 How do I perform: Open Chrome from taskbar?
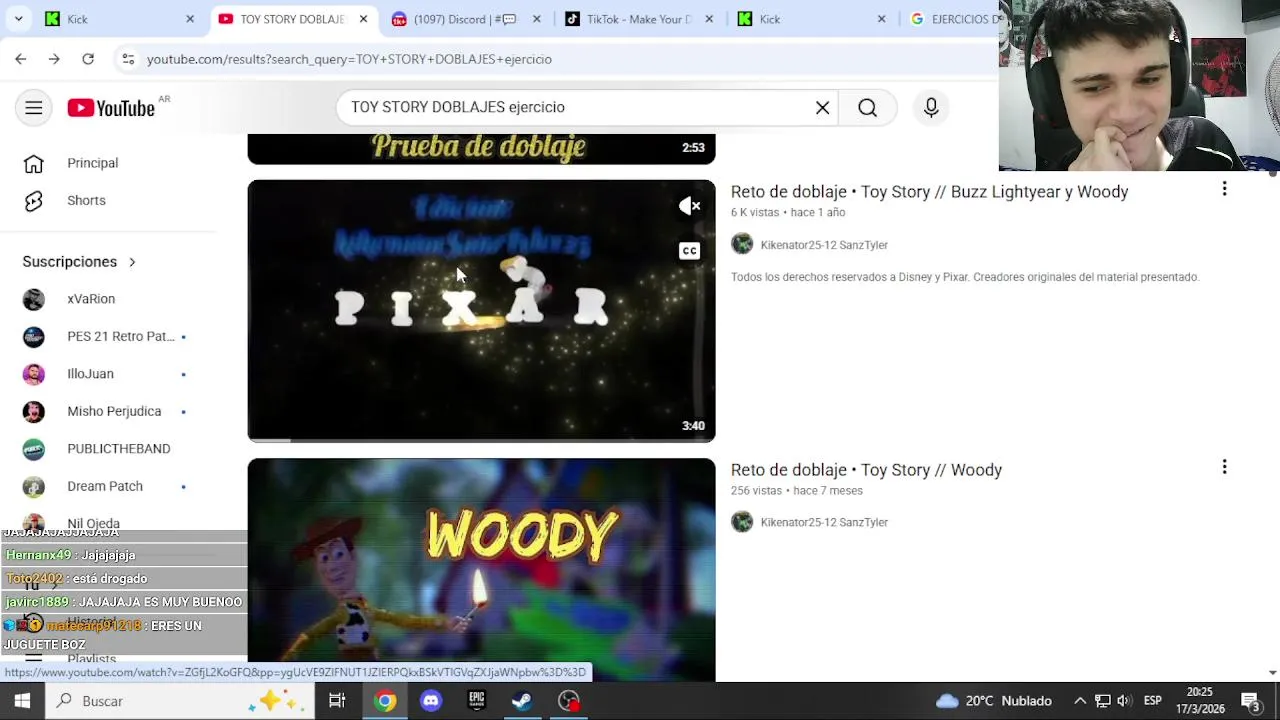(x=385, y=701)
